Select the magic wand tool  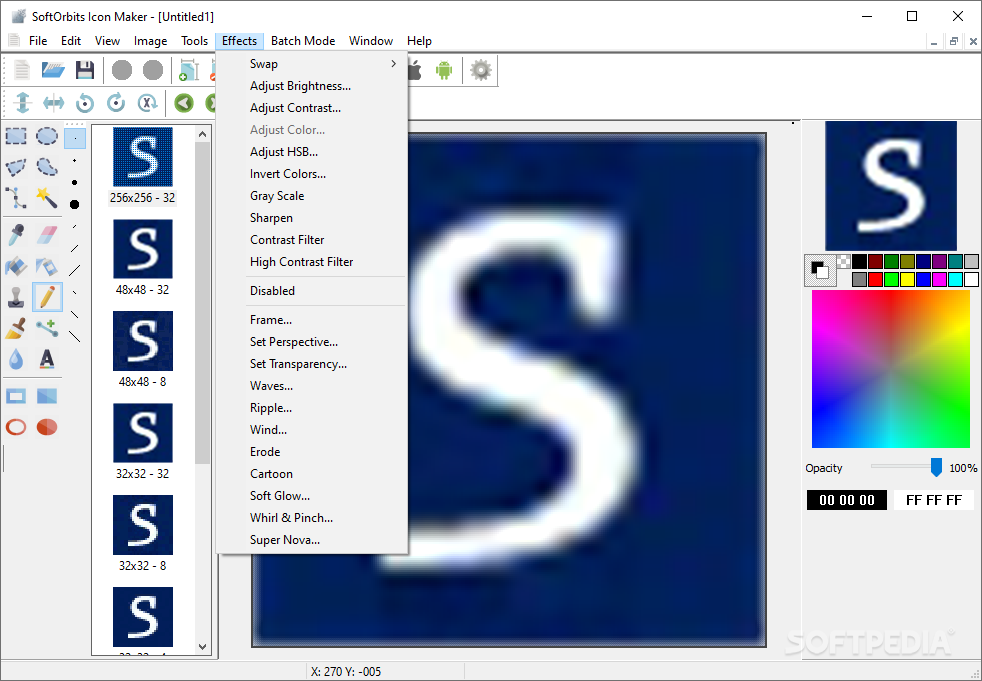tap(46, 197)
